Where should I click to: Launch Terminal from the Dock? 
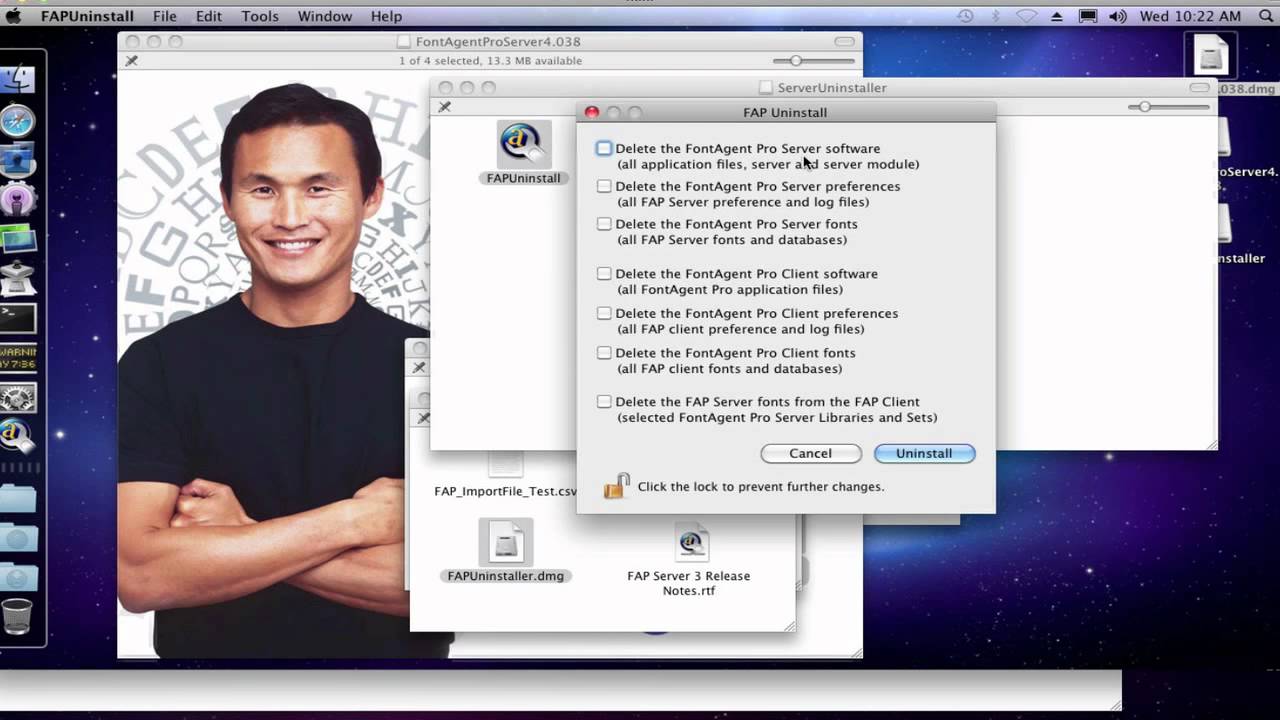pos(18,319)
